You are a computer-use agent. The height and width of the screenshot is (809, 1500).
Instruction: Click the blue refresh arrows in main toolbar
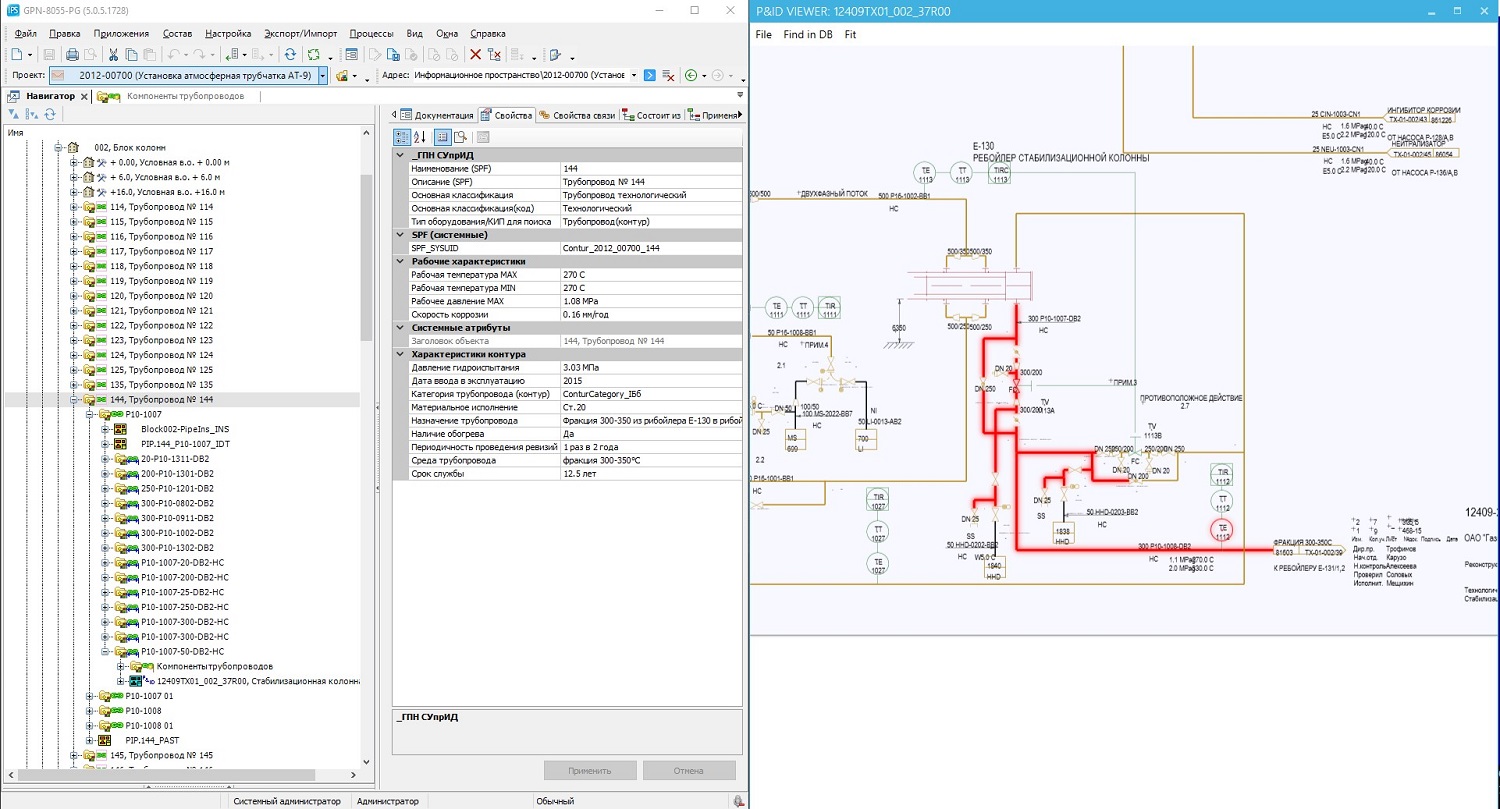point(290,55)
